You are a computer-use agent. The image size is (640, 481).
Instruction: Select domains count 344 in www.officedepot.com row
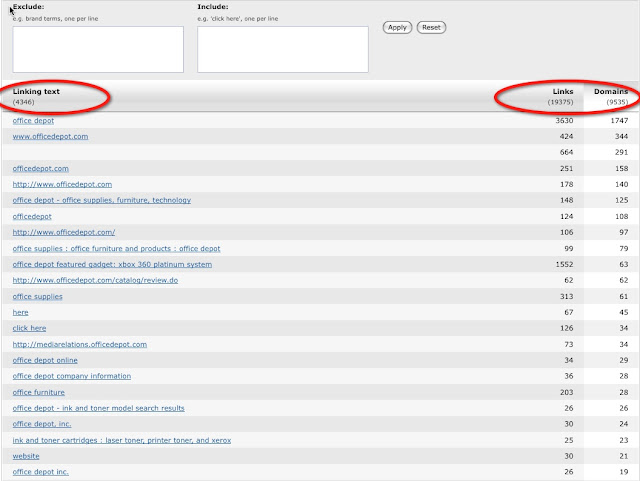tap(622, 136)
